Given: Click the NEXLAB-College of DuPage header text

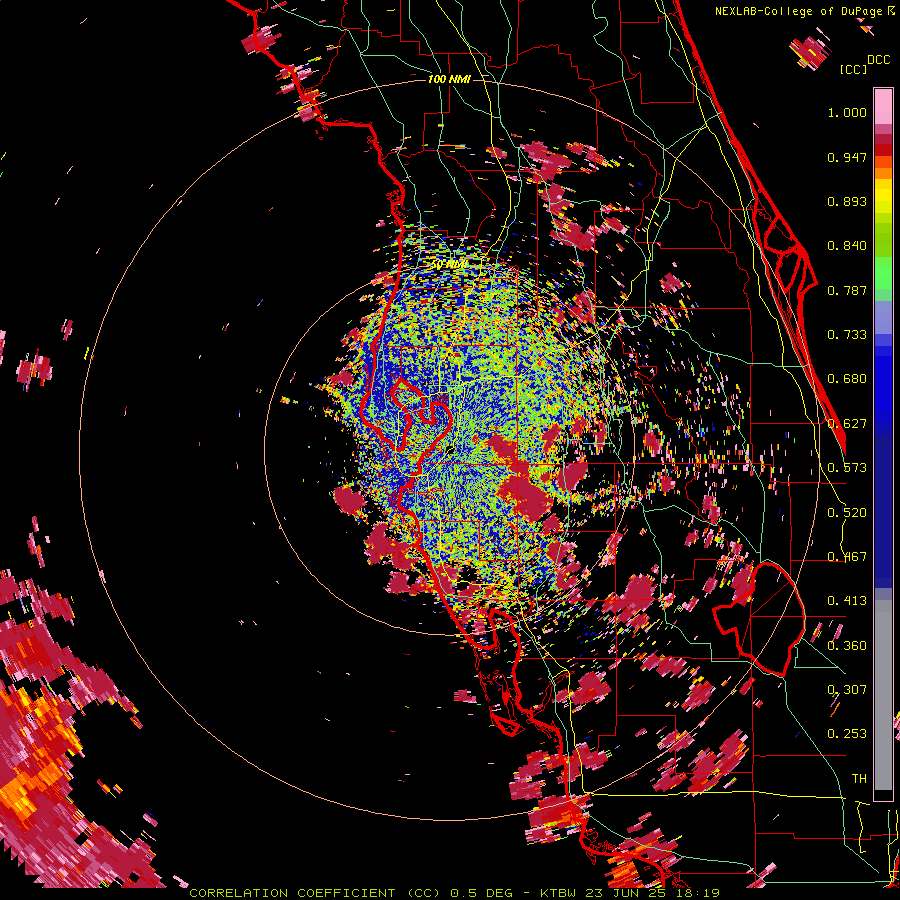Looking at the screenshot, I should click(805, 11).
